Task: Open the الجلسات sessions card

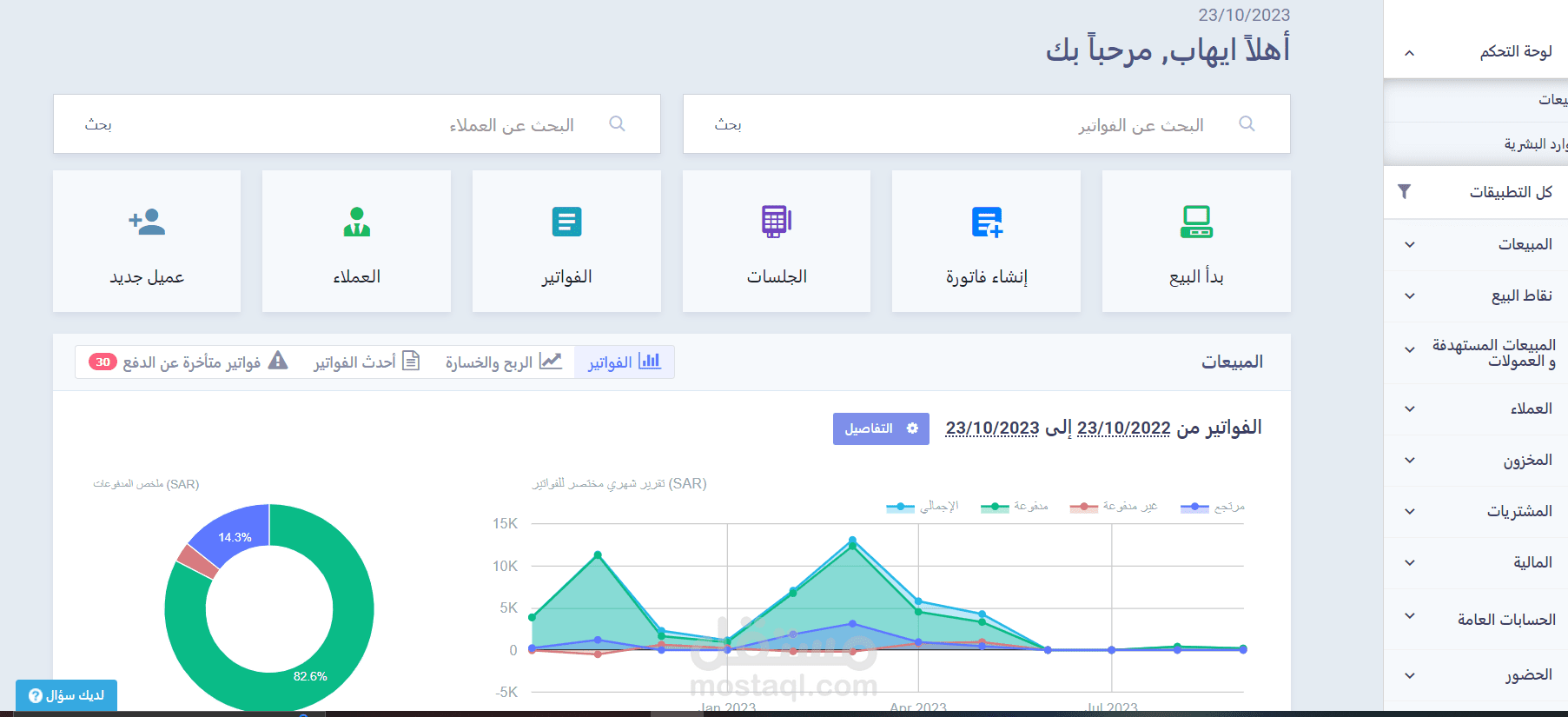Action: point(777,242)
